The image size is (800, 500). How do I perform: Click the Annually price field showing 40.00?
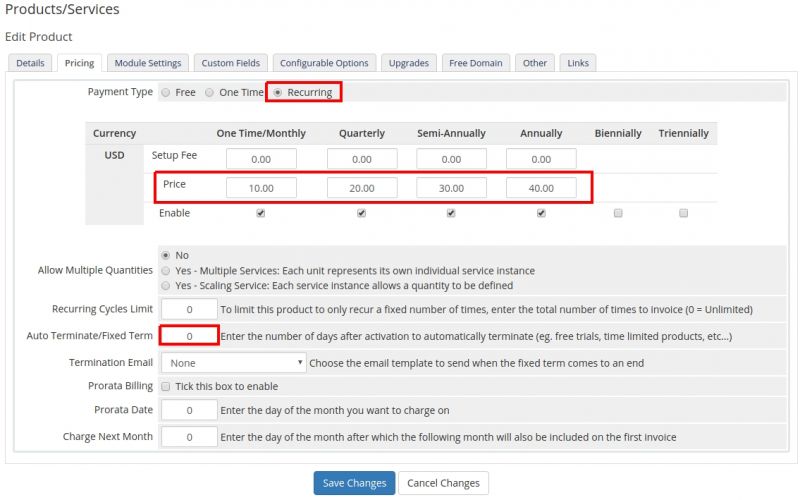541,188
